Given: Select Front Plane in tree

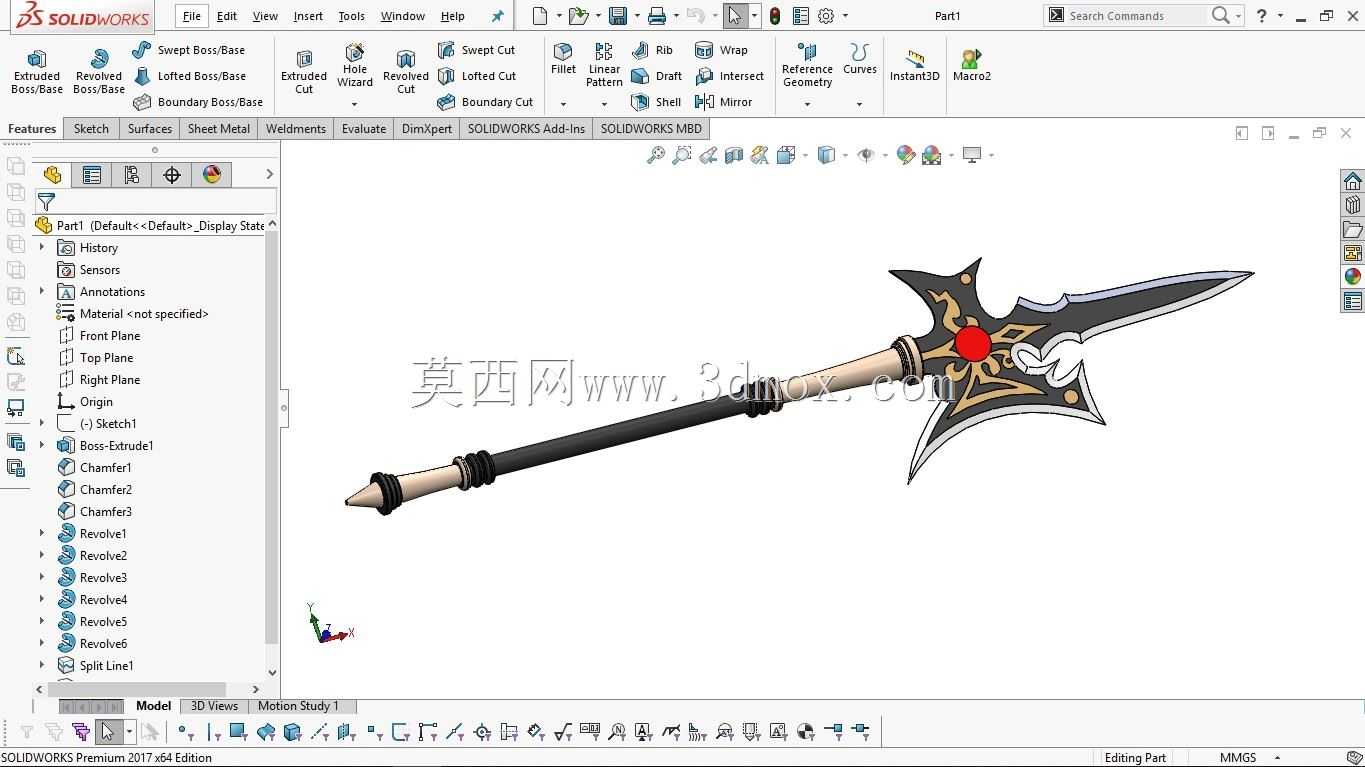Looking at the screenshot, I should click(x=99, y=335).
